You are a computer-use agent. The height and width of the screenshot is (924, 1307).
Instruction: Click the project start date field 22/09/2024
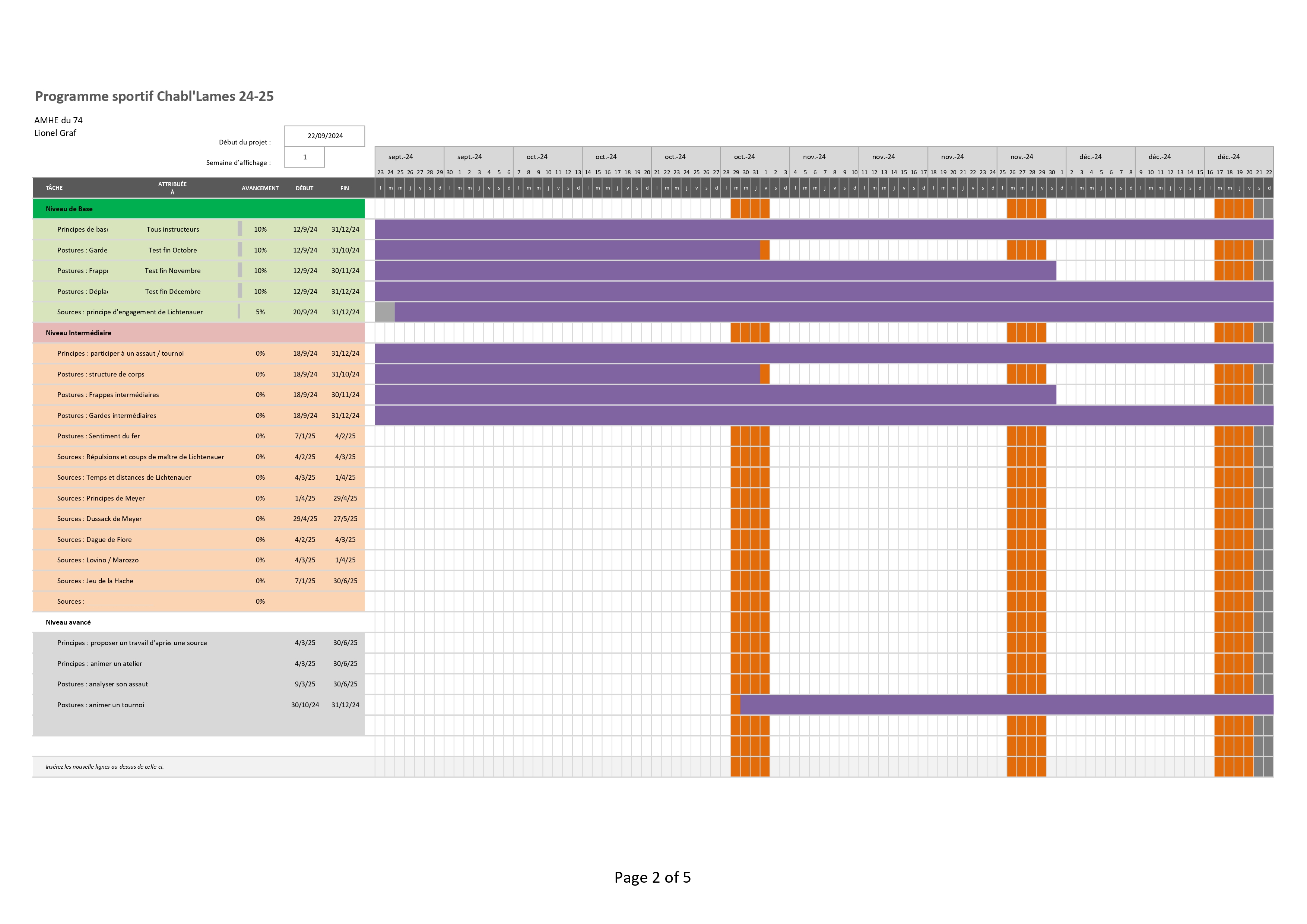[324, 136]
